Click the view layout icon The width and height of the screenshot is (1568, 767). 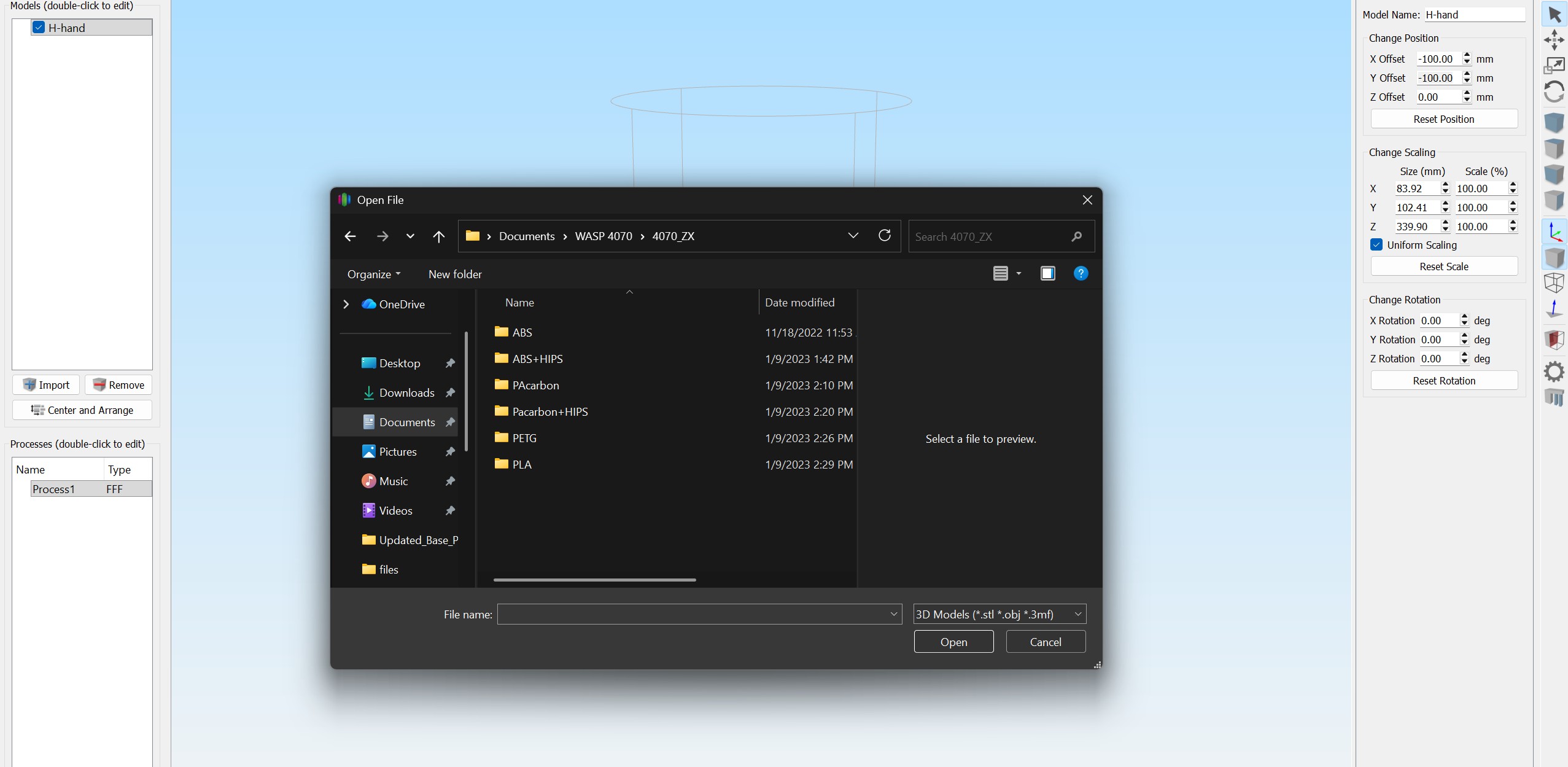point(1001,273)
